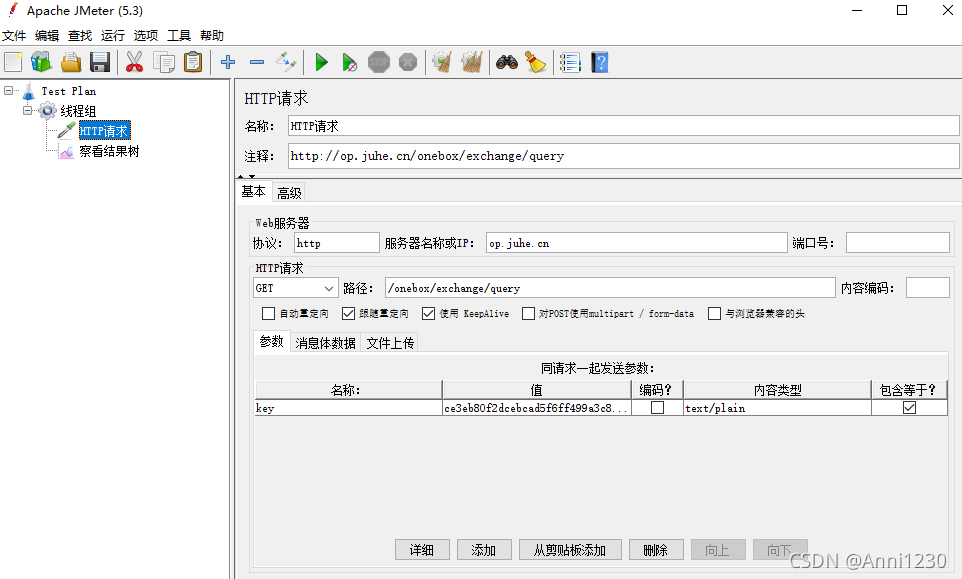Open the 查找 menu
This screenshot has height=579, width=962.
coord(80,36)
